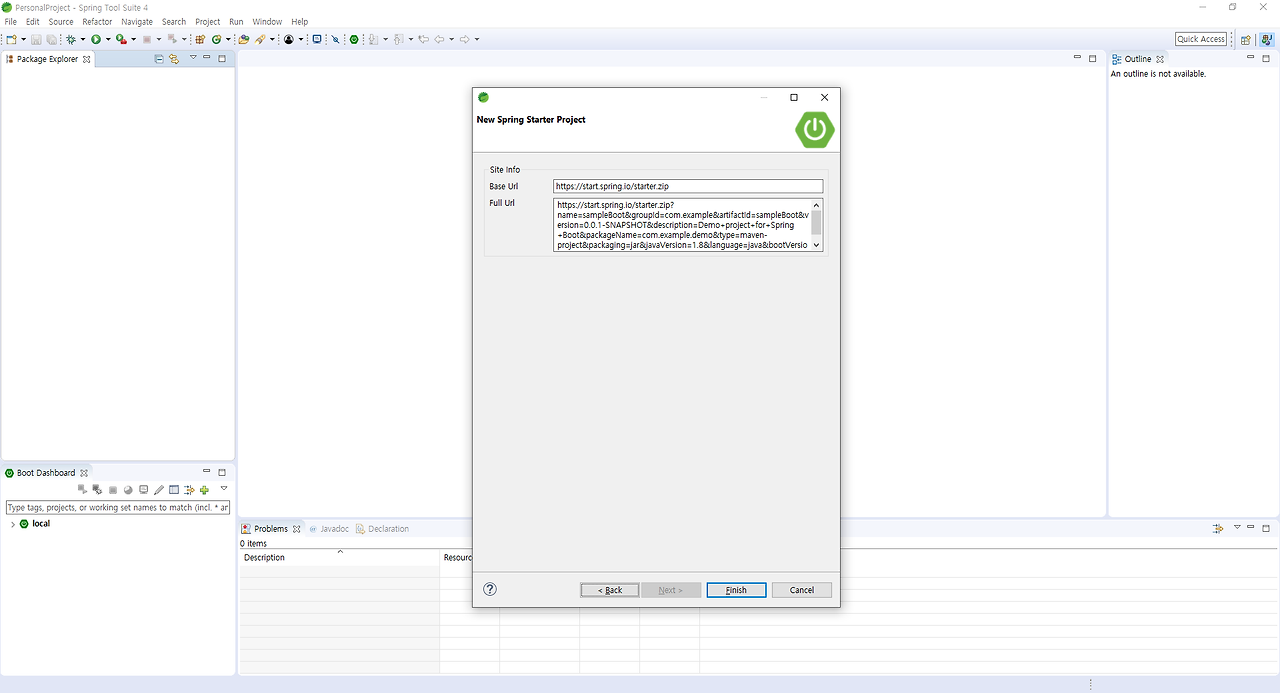This screenshot has width=1280, height=693.
Task: Open the File menu
Action: point(11,21)
